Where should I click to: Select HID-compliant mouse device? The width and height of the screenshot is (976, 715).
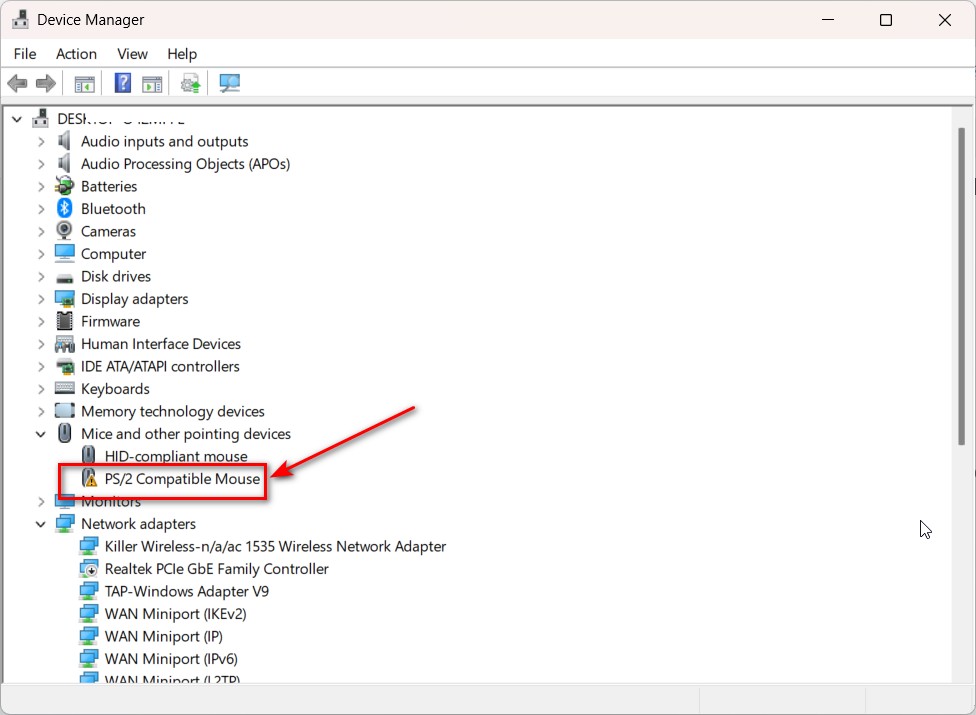pyautogui.click(x=176, y=456)
